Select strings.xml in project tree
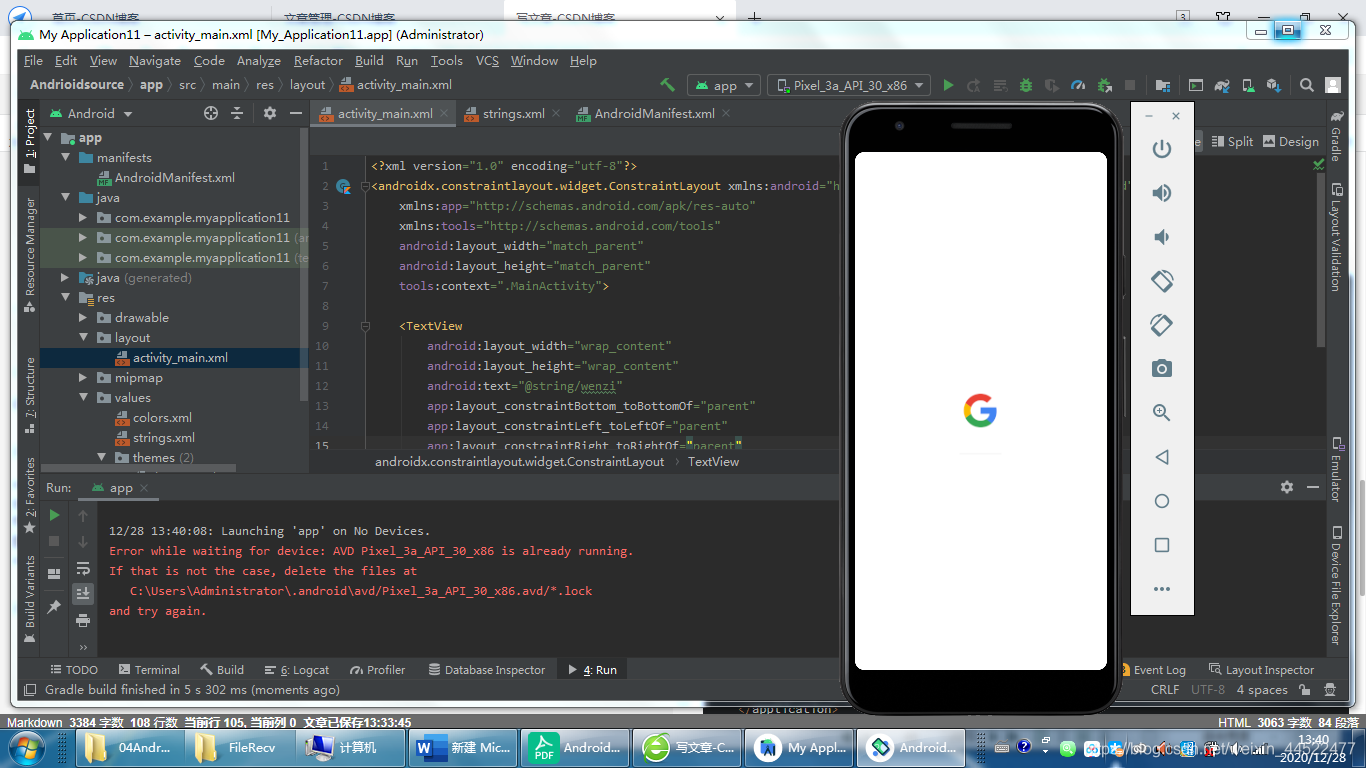The height and width of the screenshot is (768, 1366). pyautogui.click(x=164, y=437)
